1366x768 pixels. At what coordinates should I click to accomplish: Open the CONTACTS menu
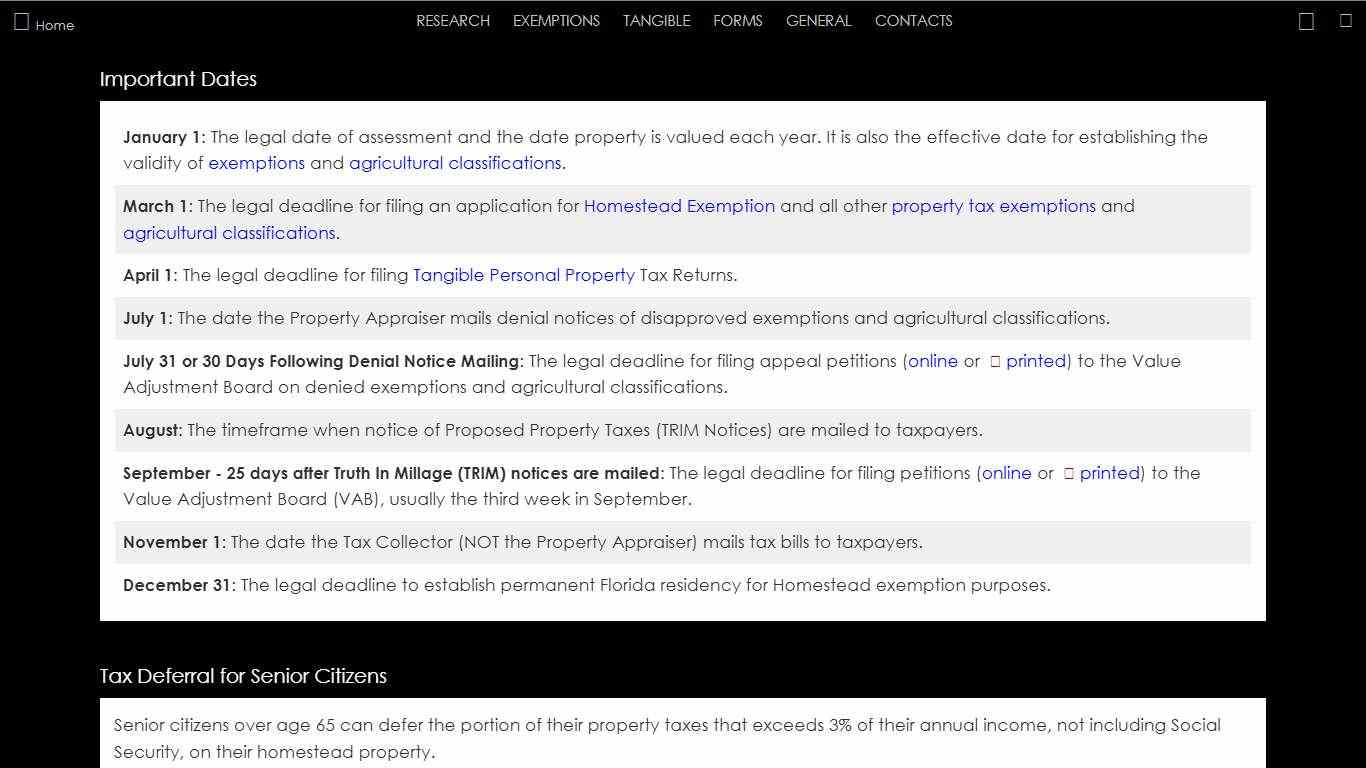913,21
